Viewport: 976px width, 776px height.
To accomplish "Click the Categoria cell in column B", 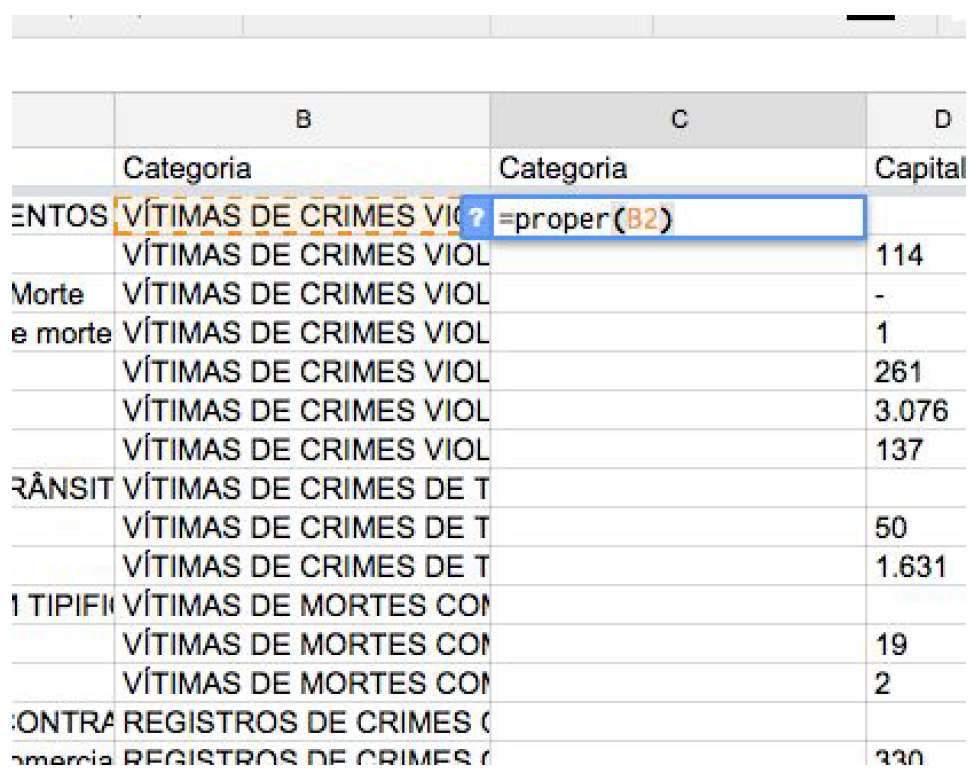I will coord(302,168).
